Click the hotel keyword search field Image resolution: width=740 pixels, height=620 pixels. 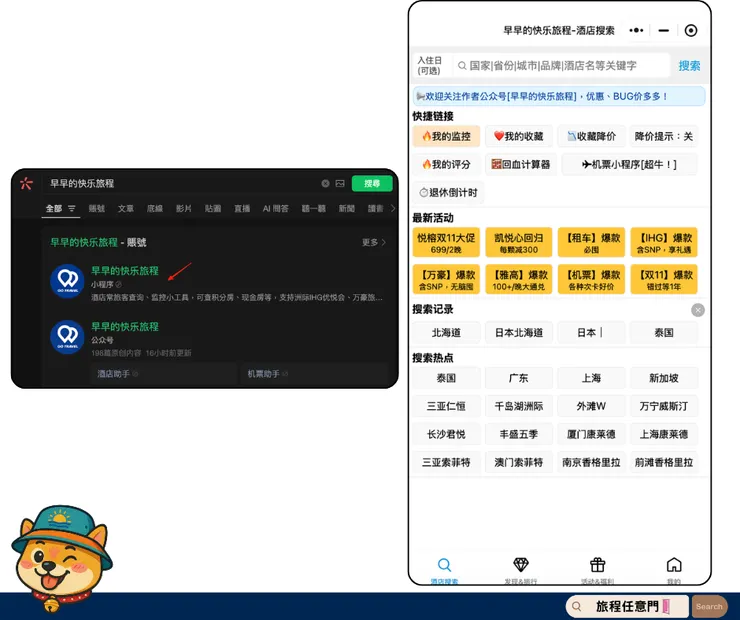click(562, 66)
